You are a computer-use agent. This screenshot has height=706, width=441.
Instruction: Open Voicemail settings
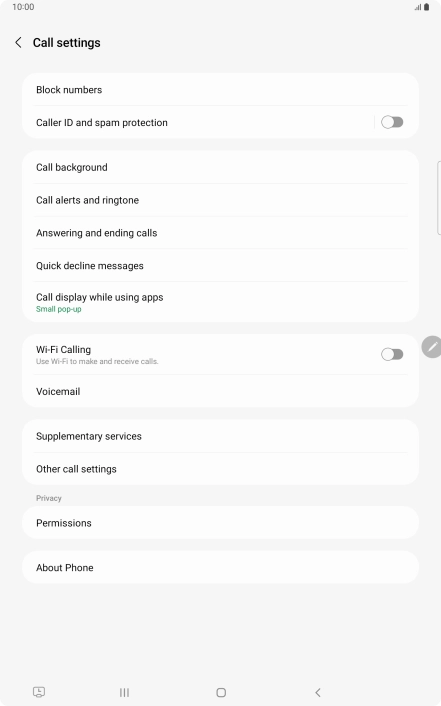220,391
